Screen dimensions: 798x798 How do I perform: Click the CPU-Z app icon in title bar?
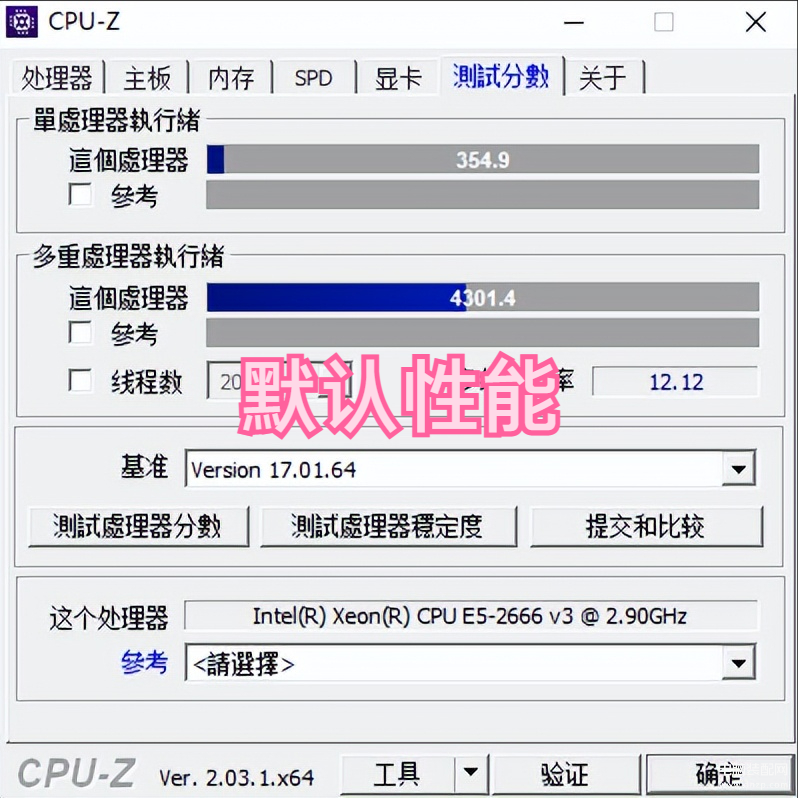click(x=21, y=22)
